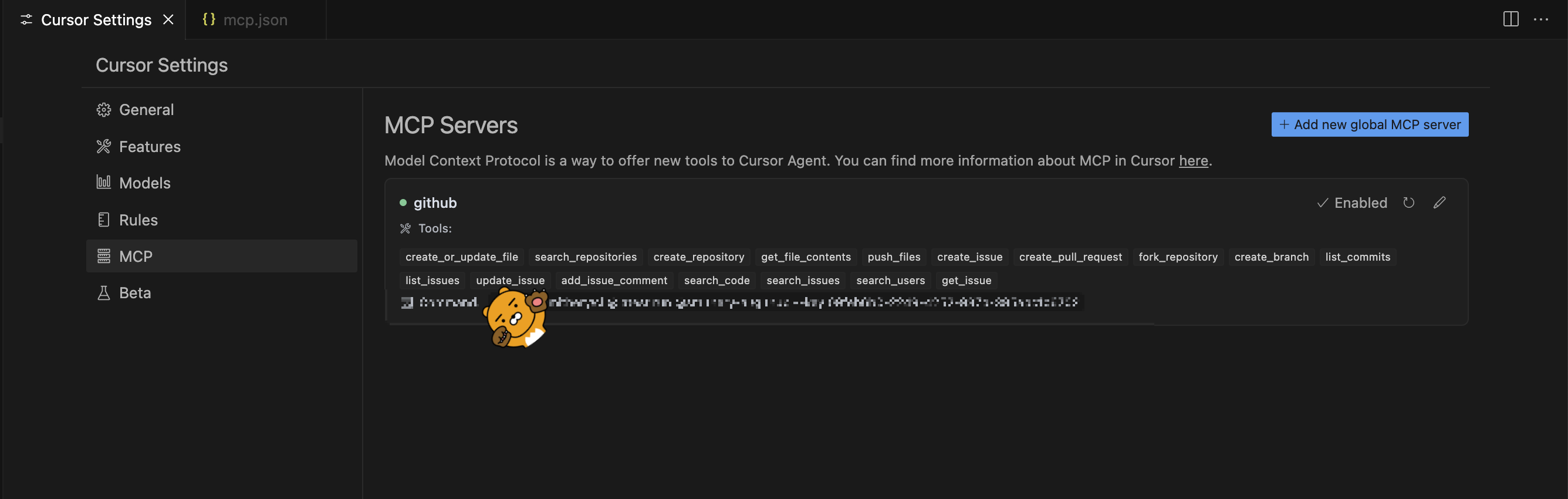
Task: Click the update_issue tool tag
Action: (x=510, y=280)
